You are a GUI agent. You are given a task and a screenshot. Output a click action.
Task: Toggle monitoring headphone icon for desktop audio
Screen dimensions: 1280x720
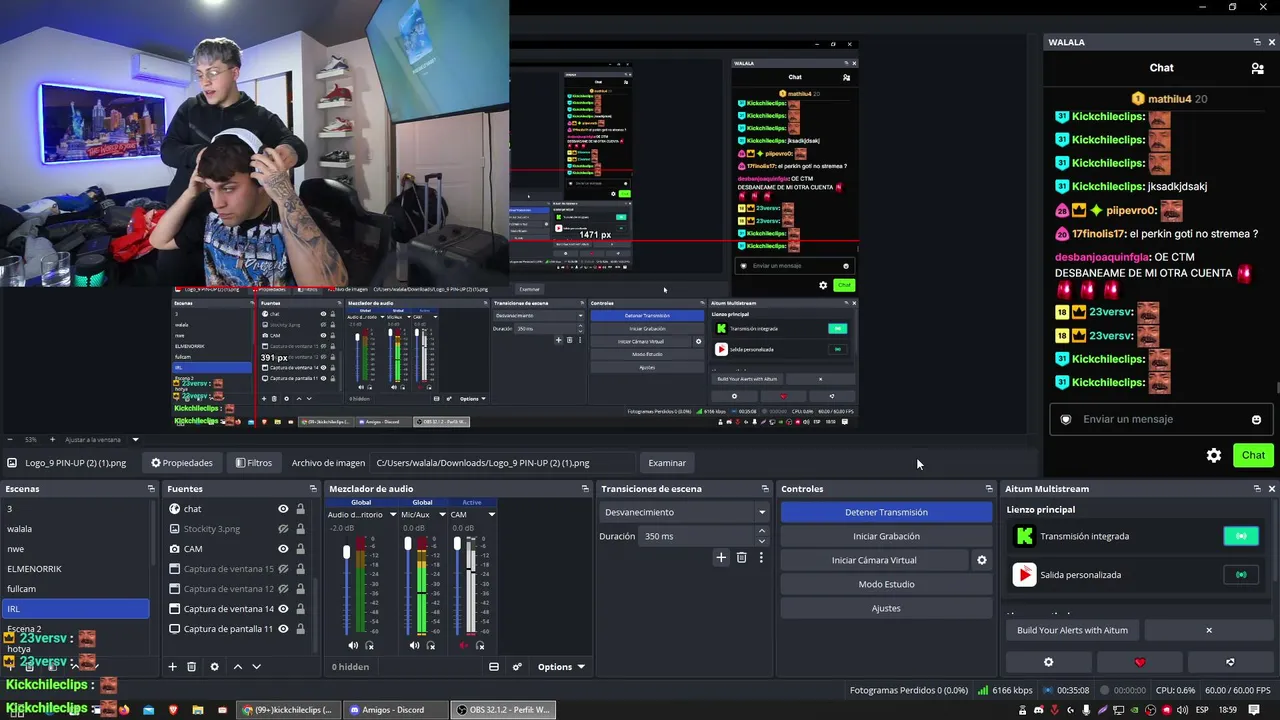click(x=369, y=646)
